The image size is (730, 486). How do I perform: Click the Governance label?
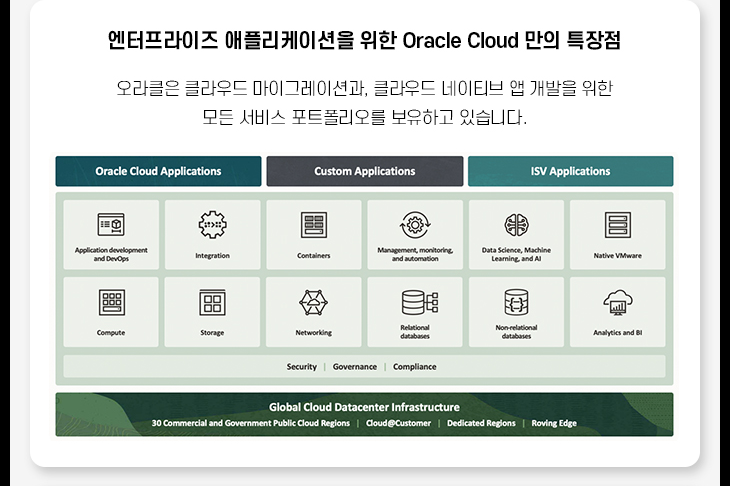[355, 367]
